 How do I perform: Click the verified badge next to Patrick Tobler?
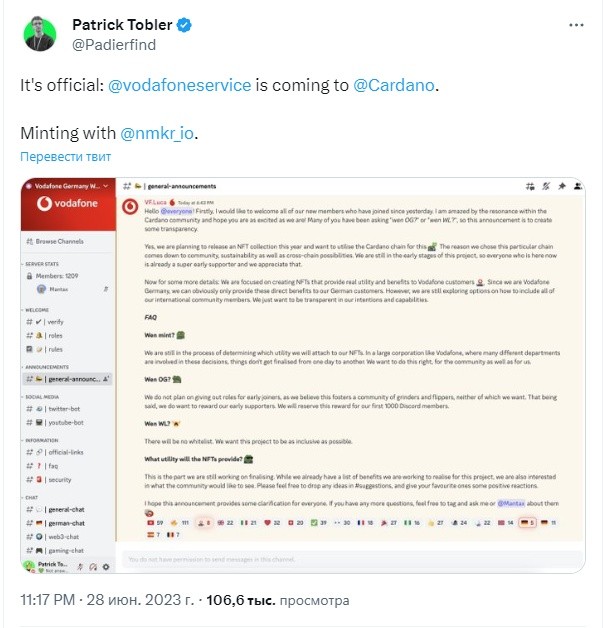point(184,25)
